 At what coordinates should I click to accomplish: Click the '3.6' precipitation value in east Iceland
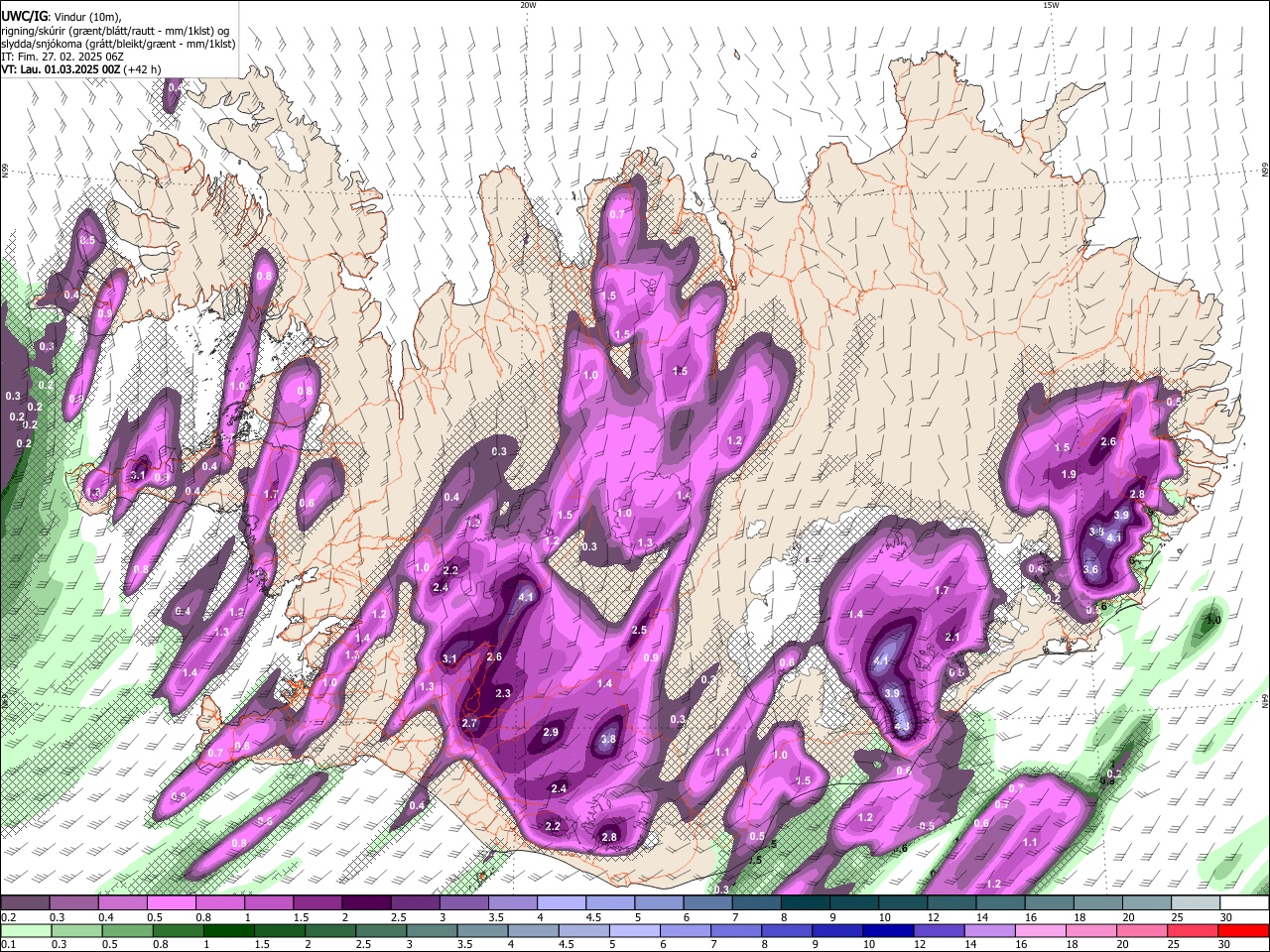click(x=1090, y=569)
